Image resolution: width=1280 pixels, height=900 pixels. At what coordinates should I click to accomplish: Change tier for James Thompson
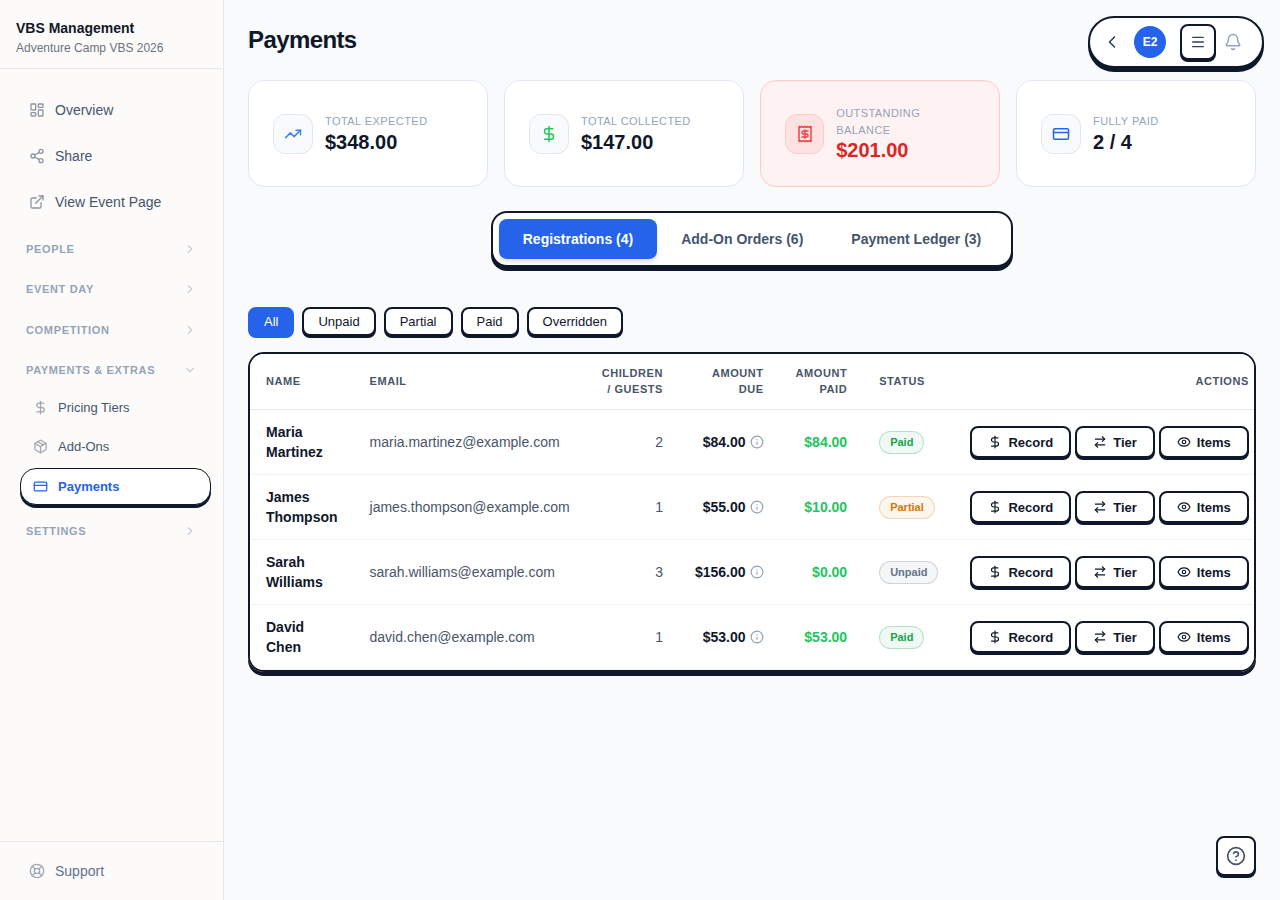pyautogui.click(x=1114, y=507)
